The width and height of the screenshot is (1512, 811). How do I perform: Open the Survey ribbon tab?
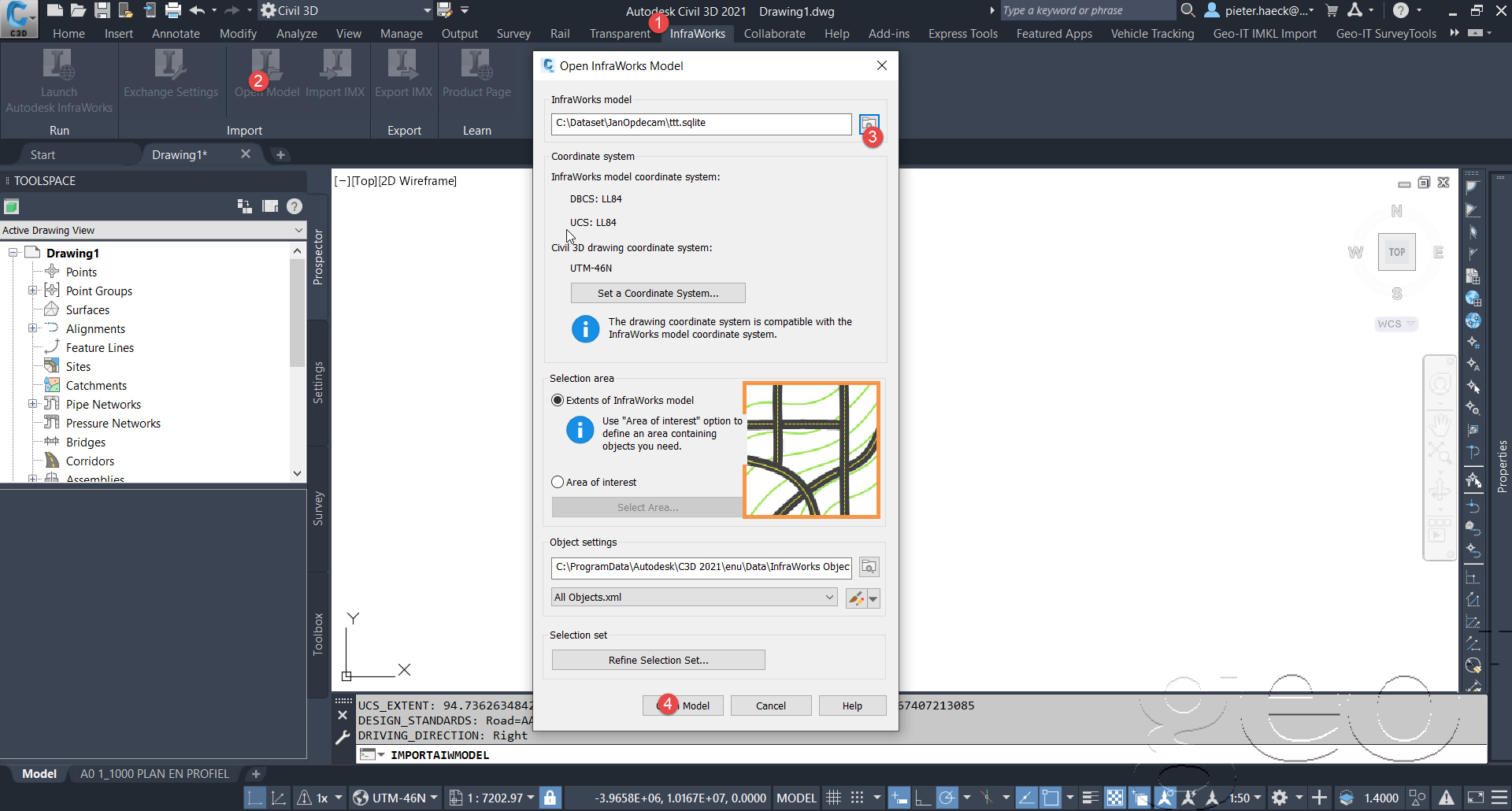point(513,34)
